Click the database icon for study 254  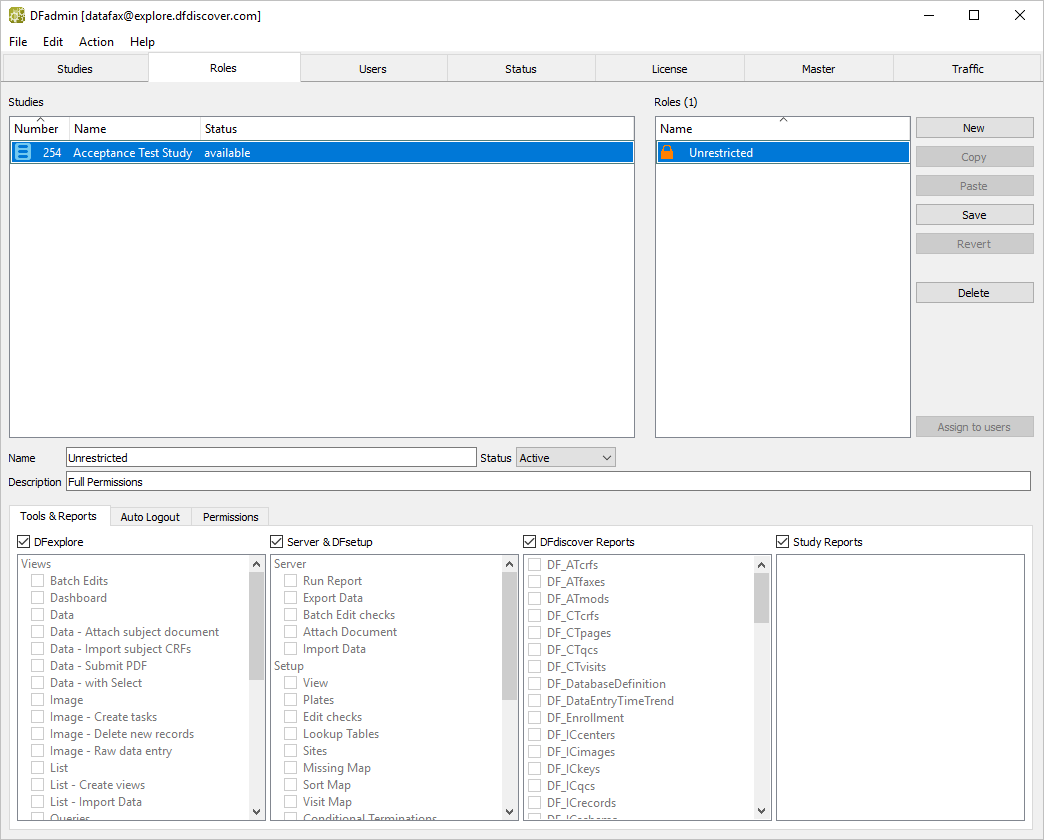click(23, 153)
